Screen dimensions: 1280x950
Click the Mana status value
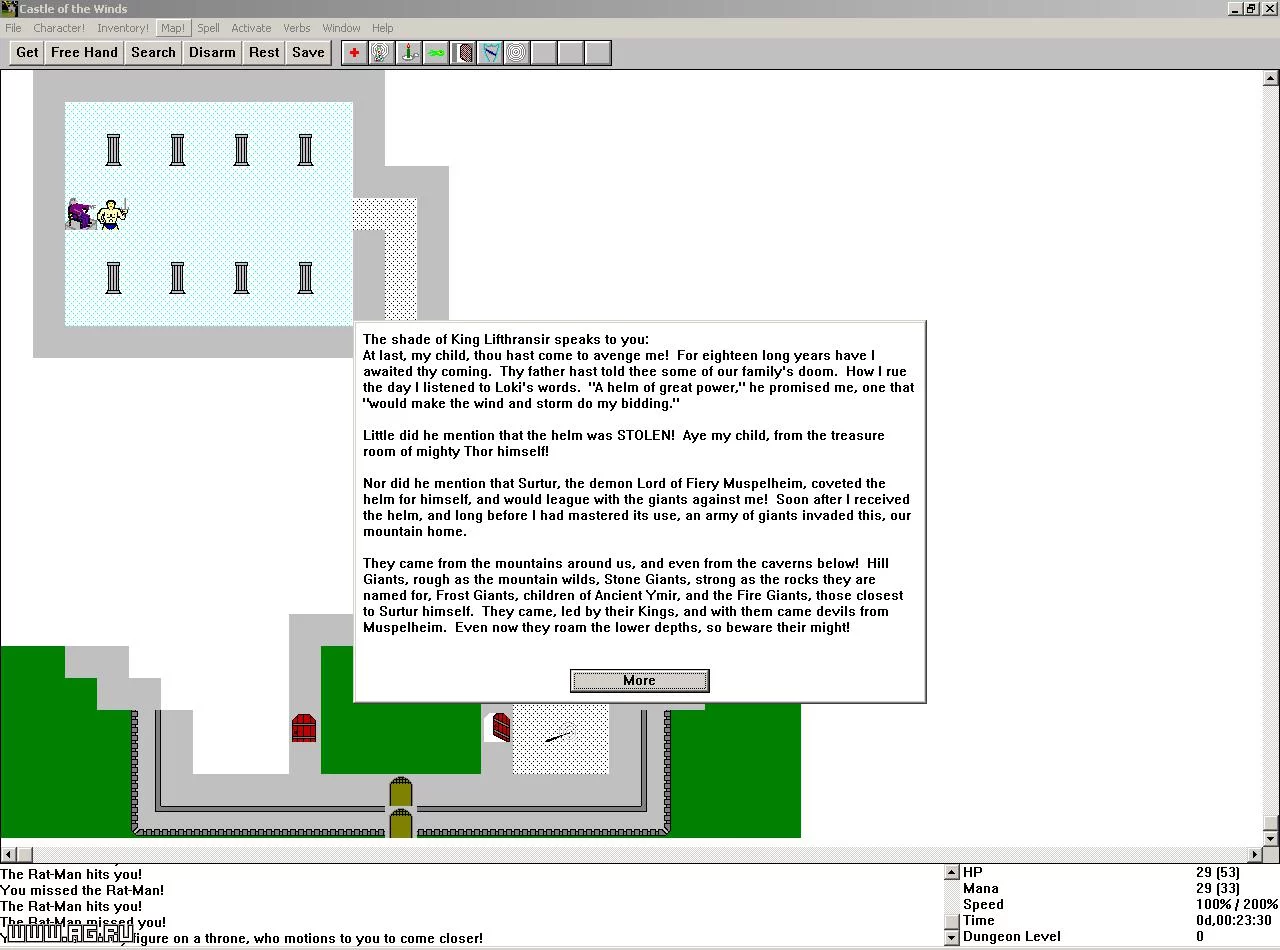[1217, 888]
